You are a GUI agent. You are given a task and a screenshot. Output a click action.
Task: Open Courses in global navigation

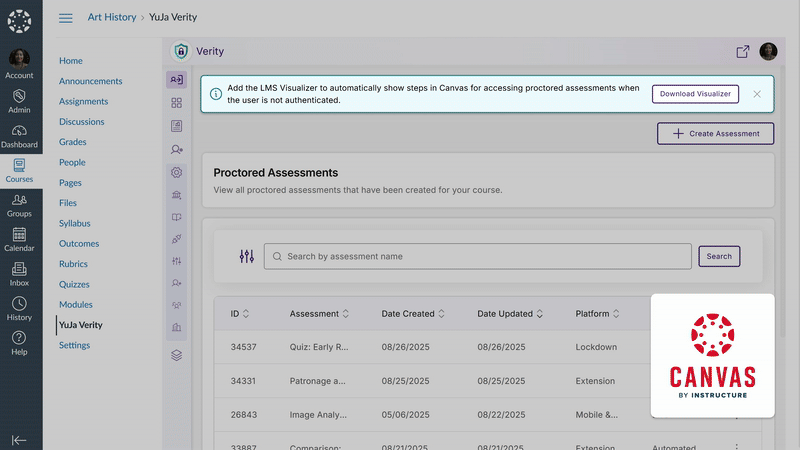19,171
